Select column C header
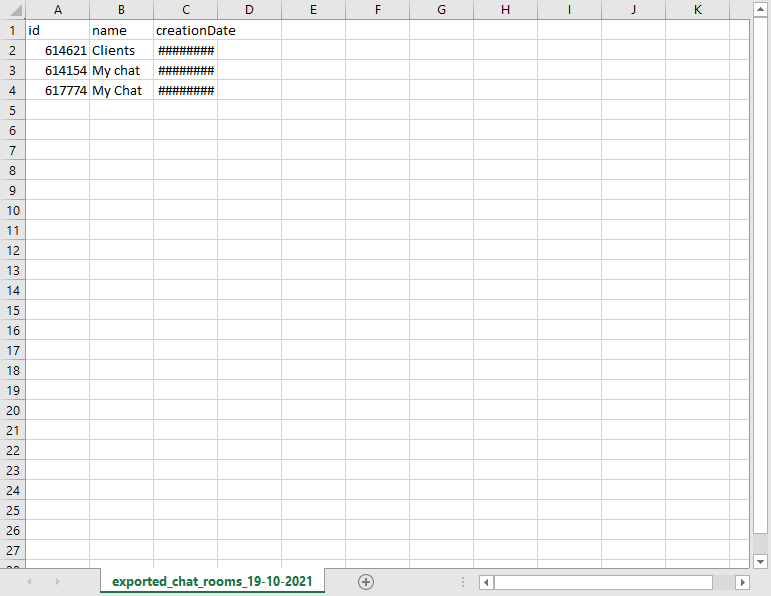The width and height of the screenshot is (771, 596). point(185,10)
